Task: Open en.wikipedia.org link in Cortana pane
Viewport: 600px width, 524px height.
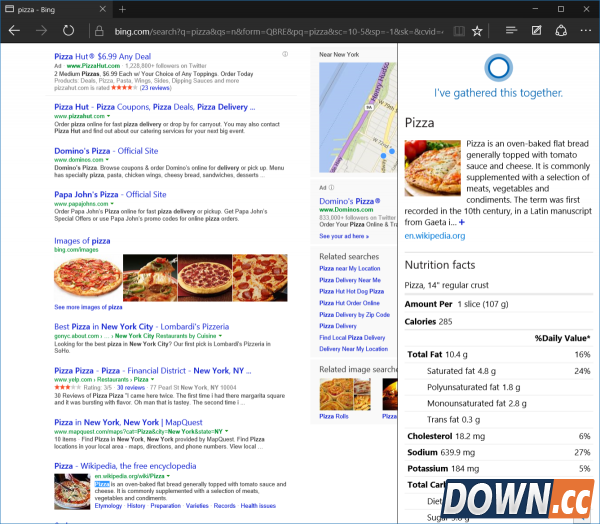Action: point(434,236)
